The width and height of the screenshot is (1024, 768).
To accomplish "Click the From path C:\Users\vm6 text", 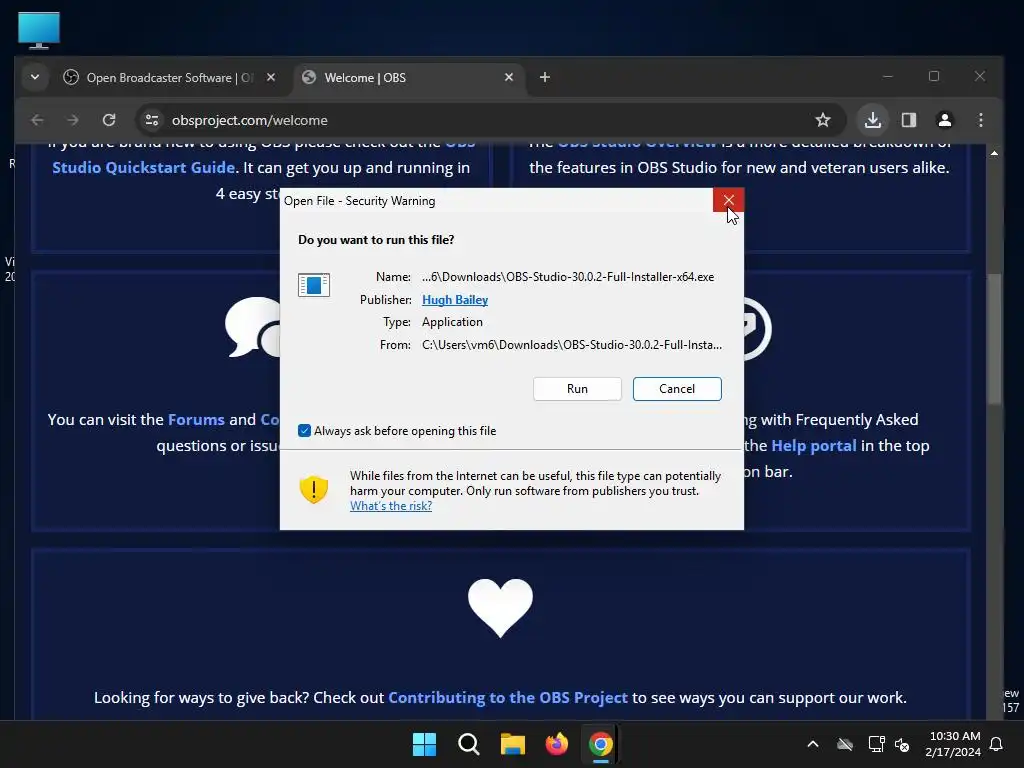I will pos(572,345).
